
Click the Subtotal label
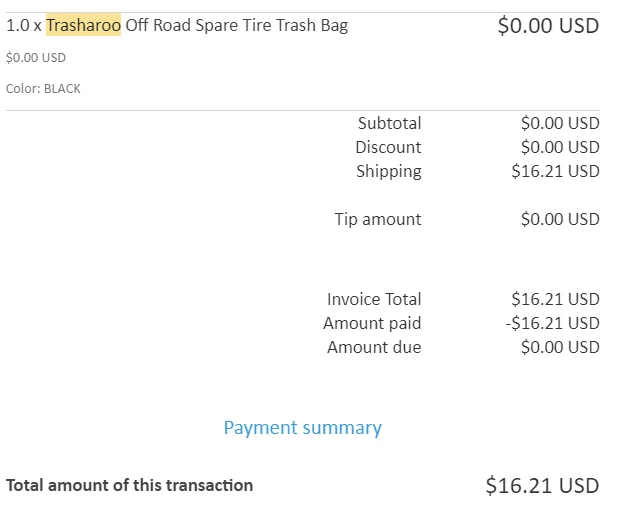(389, 123)
